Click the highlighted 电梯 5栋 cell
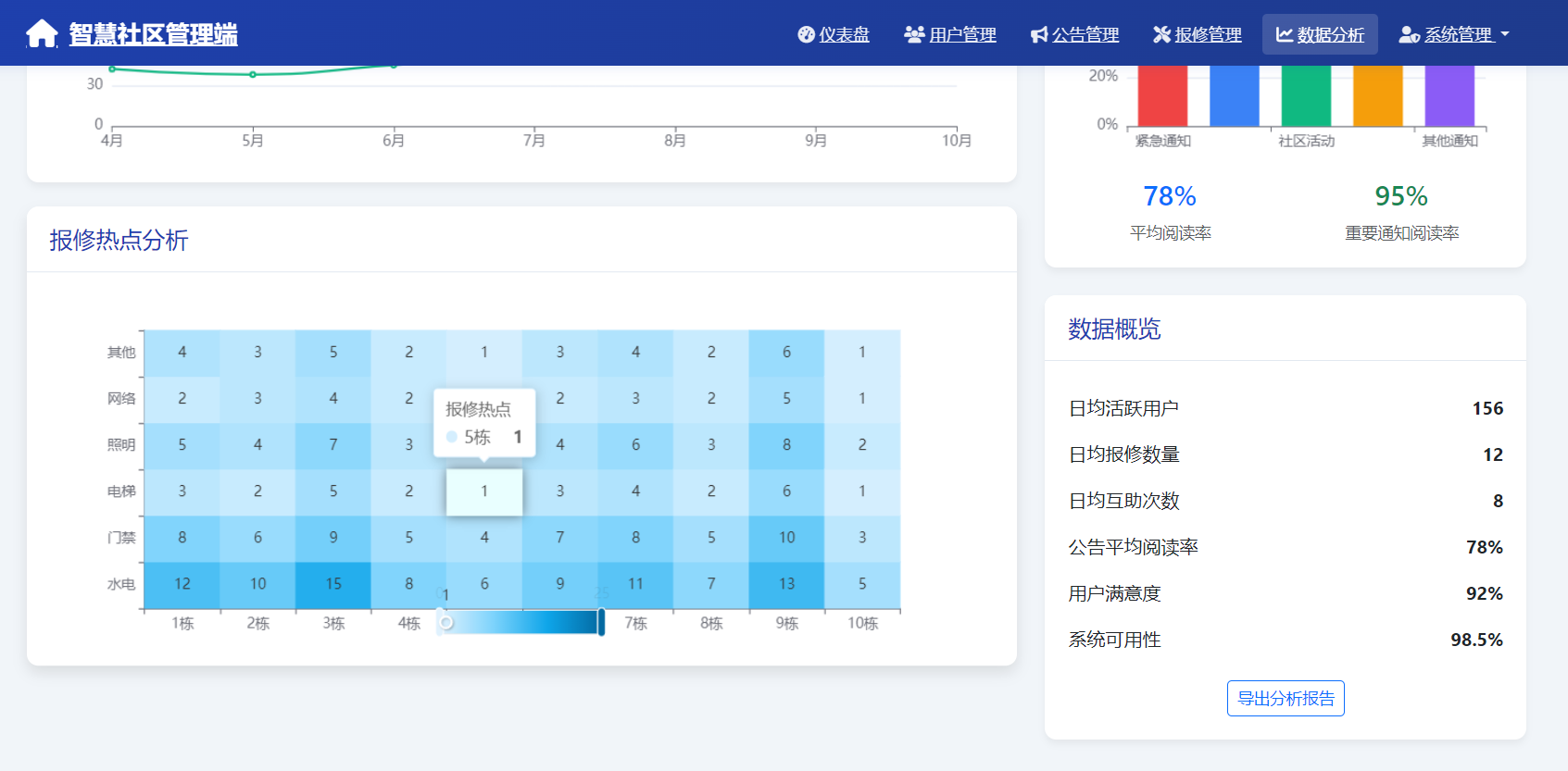This screenshot has width=1568, height=771. point(484,491)
